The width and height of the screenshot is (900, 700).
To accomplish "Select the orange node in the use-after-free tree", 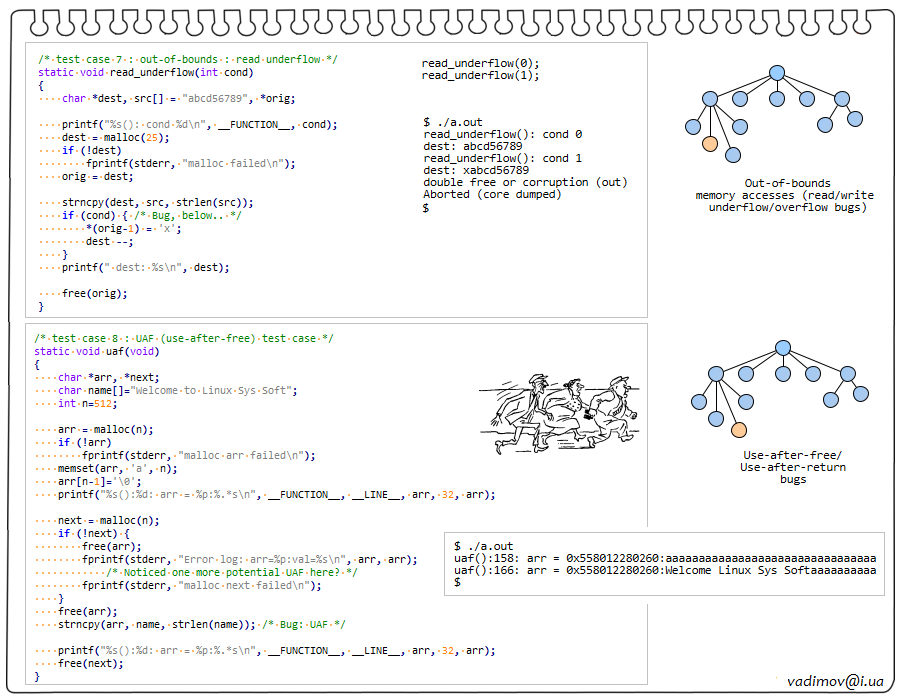I will click(739, 430).
